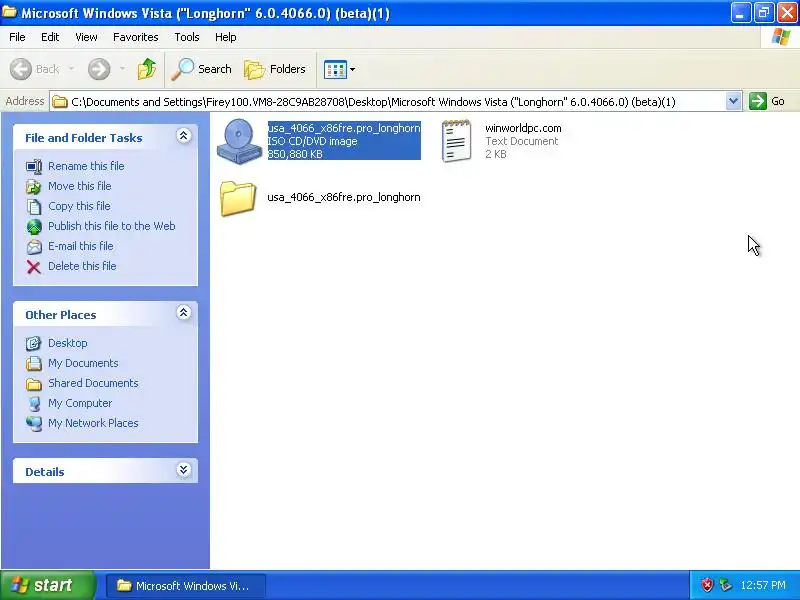Click the E-mail envelope icon
Screen dimensions: 800x600
coord(34,246)
